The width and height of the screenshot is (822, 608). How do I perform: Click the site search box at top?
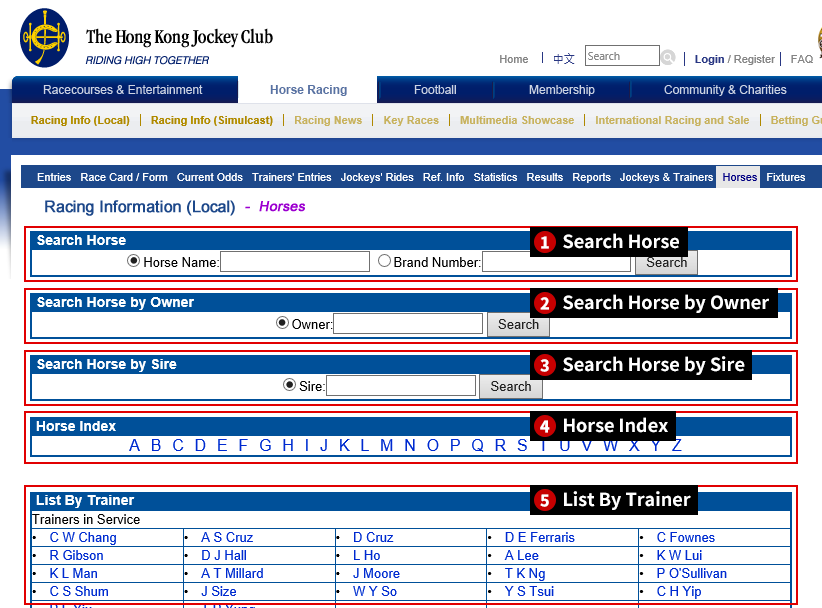coord(621,56)
